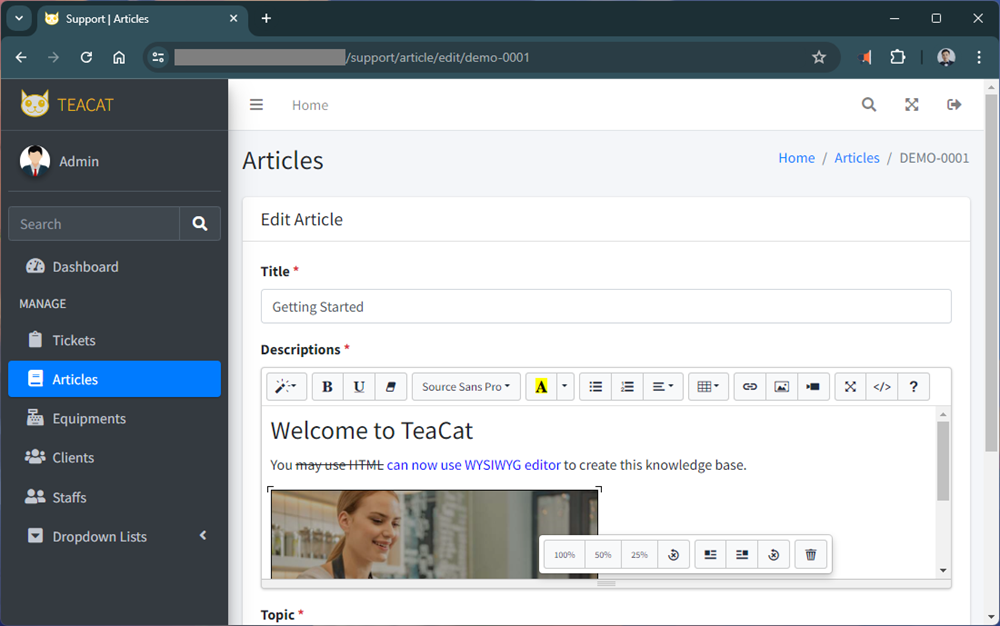Screen dimensions: 1000x626
Task: Click the expand fullscreen page icon
Action: 911,105
